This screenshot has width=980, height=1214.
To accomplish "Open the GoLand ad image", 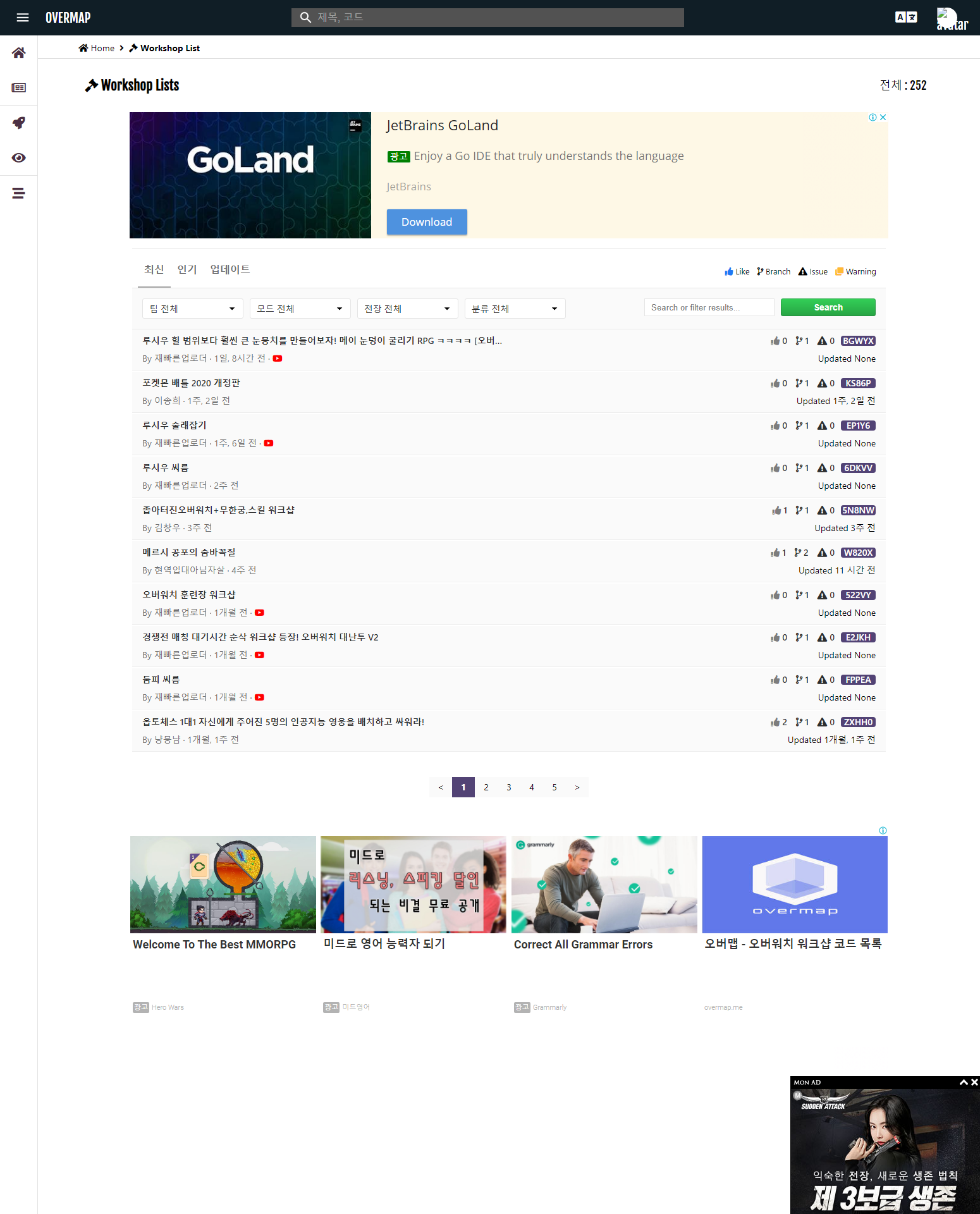I will [250, 175].
